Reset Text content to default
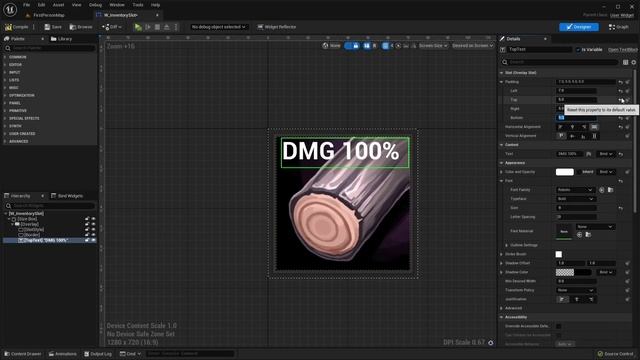 pos(621,154)
